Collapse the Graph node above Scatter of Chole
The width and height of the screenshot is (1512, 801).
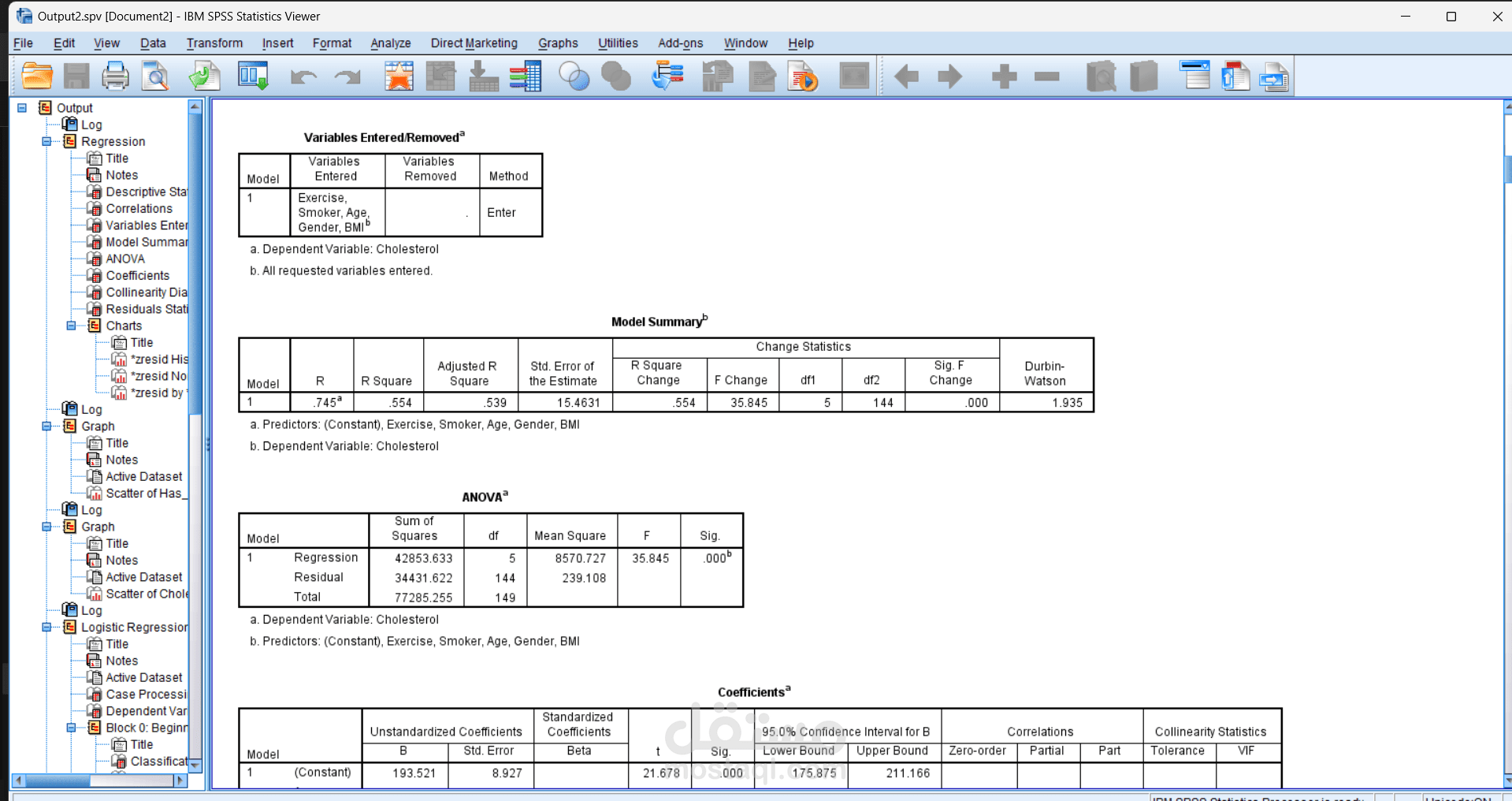(46, 527)
